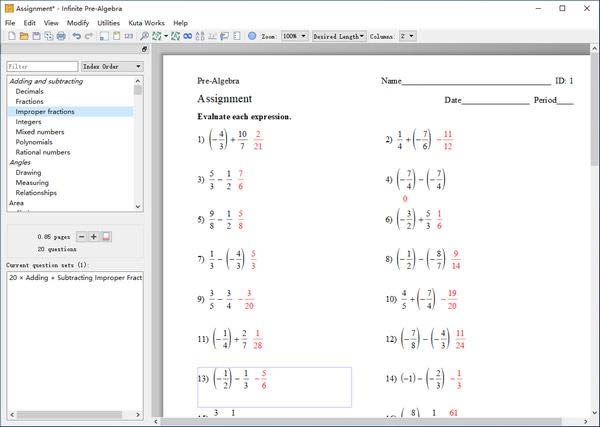Select question 13 in the worksheet
The width and height of the screenshot is (600, 427).
click(274, 387)
